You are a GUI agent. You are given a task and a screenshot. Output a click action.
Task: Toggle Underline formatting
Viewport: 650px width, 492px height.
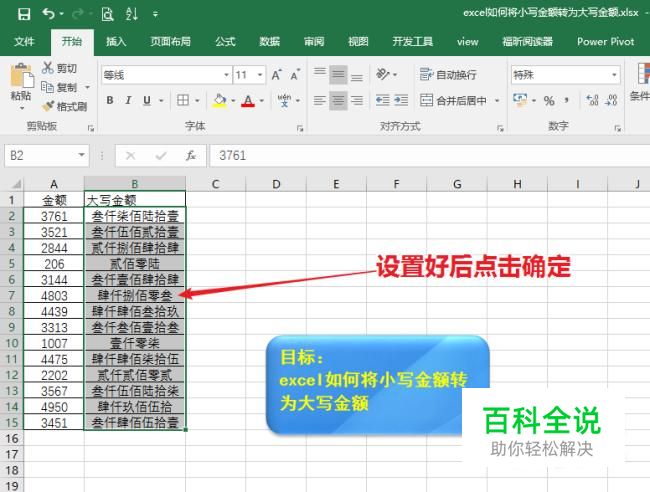147,100
